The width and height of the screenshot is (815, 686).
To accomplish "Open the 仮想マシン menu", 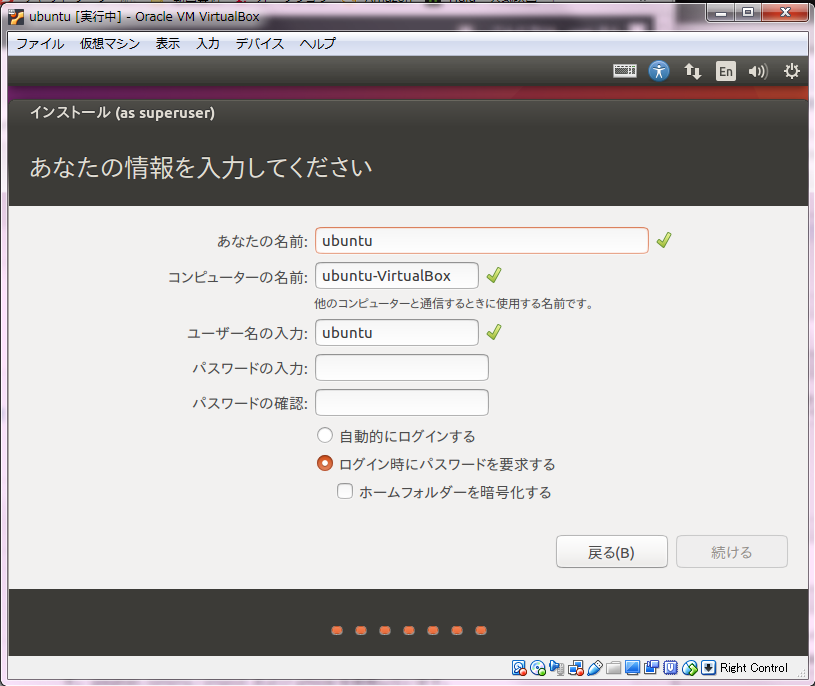I will (x=109, y=44).
